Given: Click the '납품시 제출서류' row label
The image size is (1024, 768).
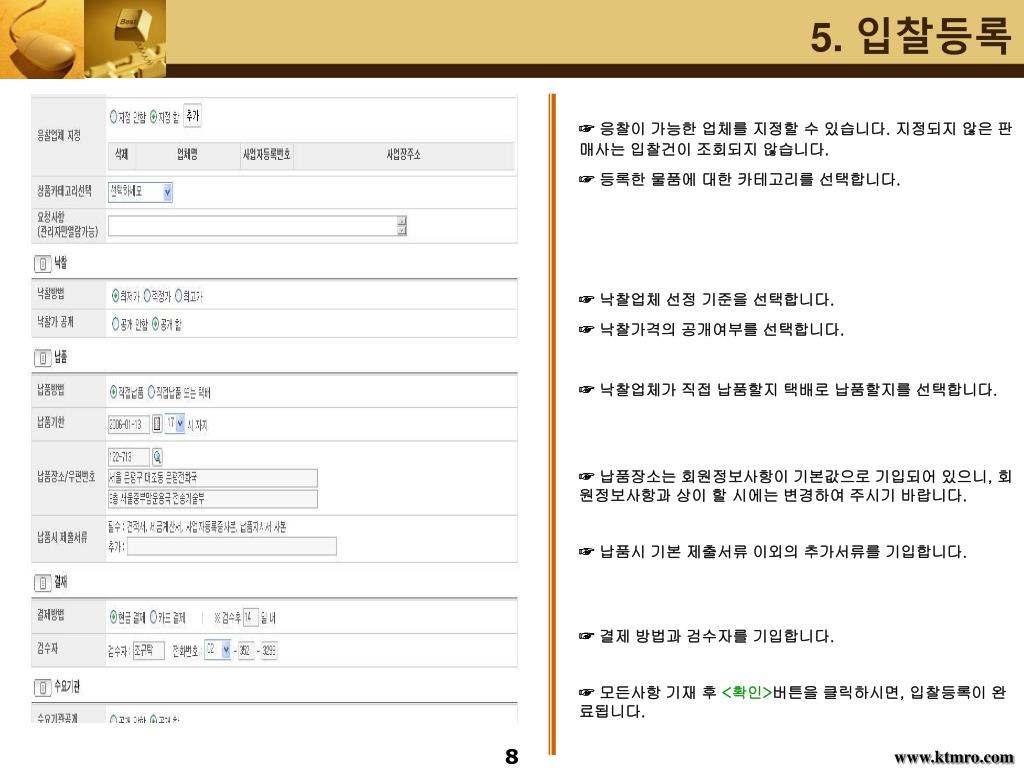Looking at the screenshot, I should 62,537.
